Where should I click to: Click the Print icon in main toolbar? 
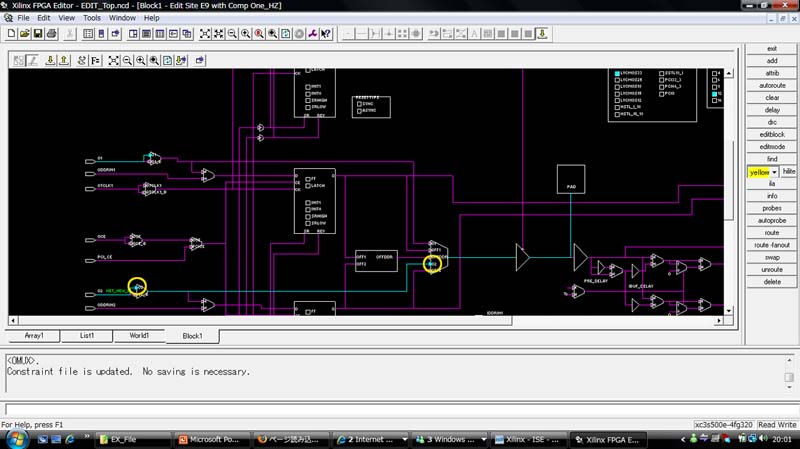52,34
